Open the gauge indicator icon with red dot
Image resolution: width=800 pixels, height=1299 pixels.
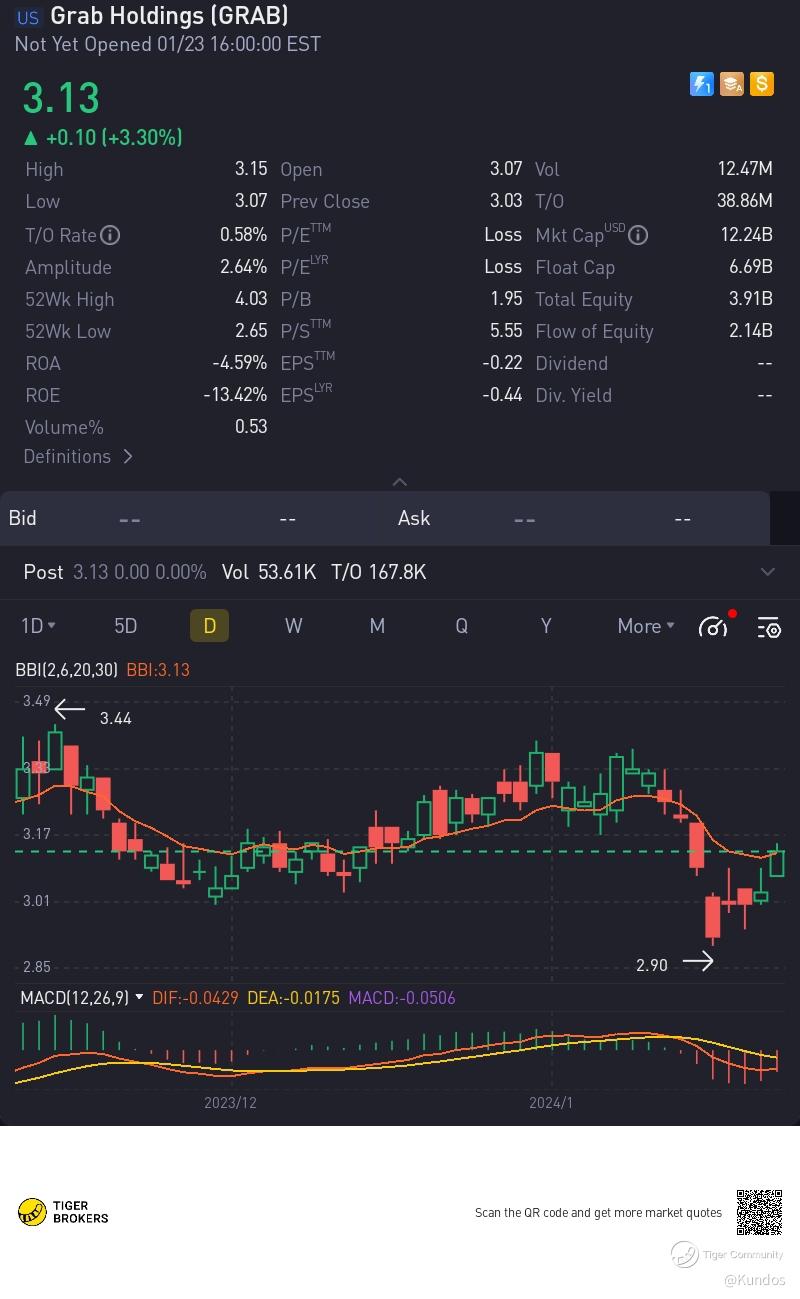[x=714, y=626]
